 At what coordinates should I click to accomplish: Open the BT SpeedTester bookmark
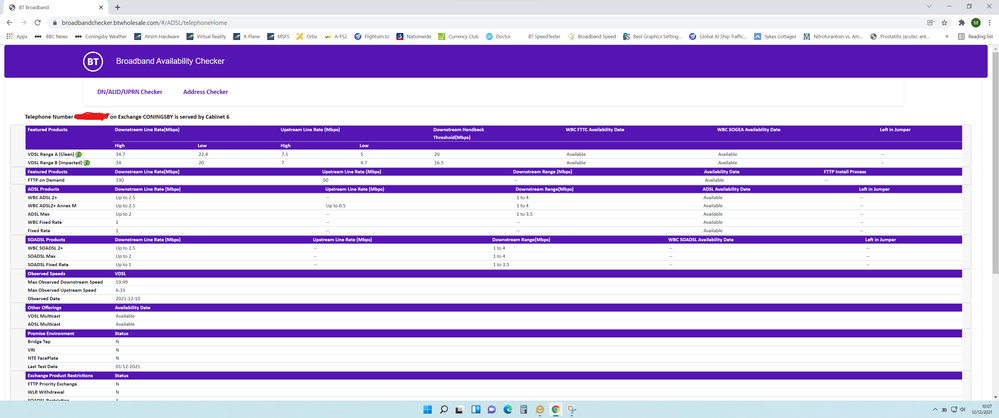(x=540, y=36)
